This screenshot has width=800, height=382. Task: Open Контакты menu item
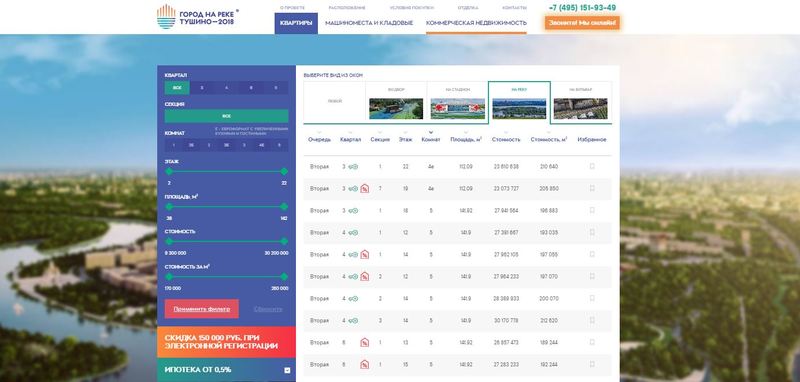click(x=514, y=8)
